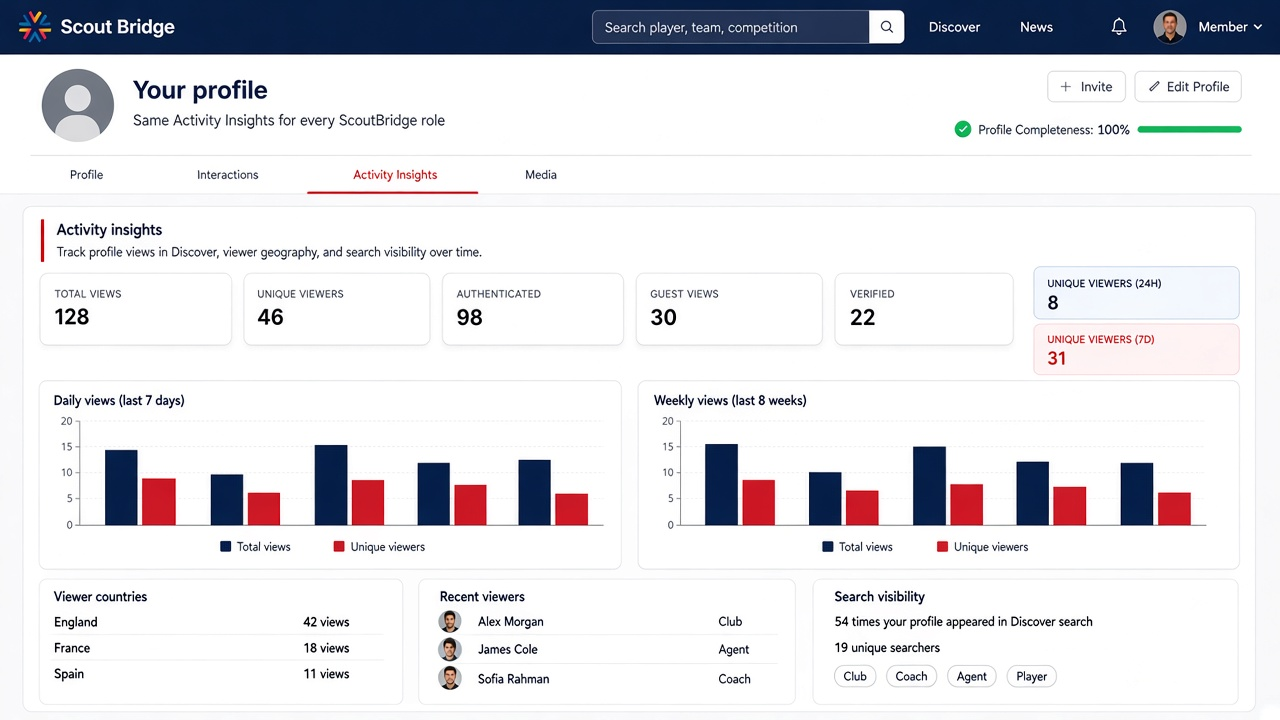This screenshot has width=1280, height=720.
Task: Click the Unique Viewers (7D) card
Action: pyautogui.click(x=1136, y=349)
